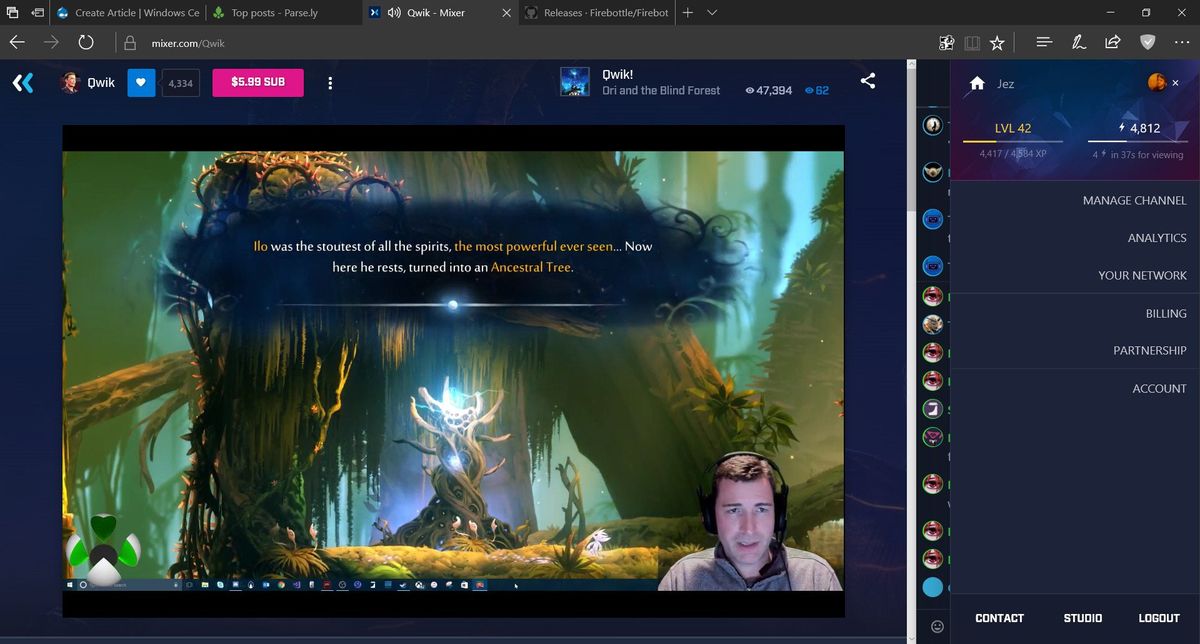Screen dimensions: 1200x644
Task: Open ANALYTICS from the account menu
Action: 1157,238
